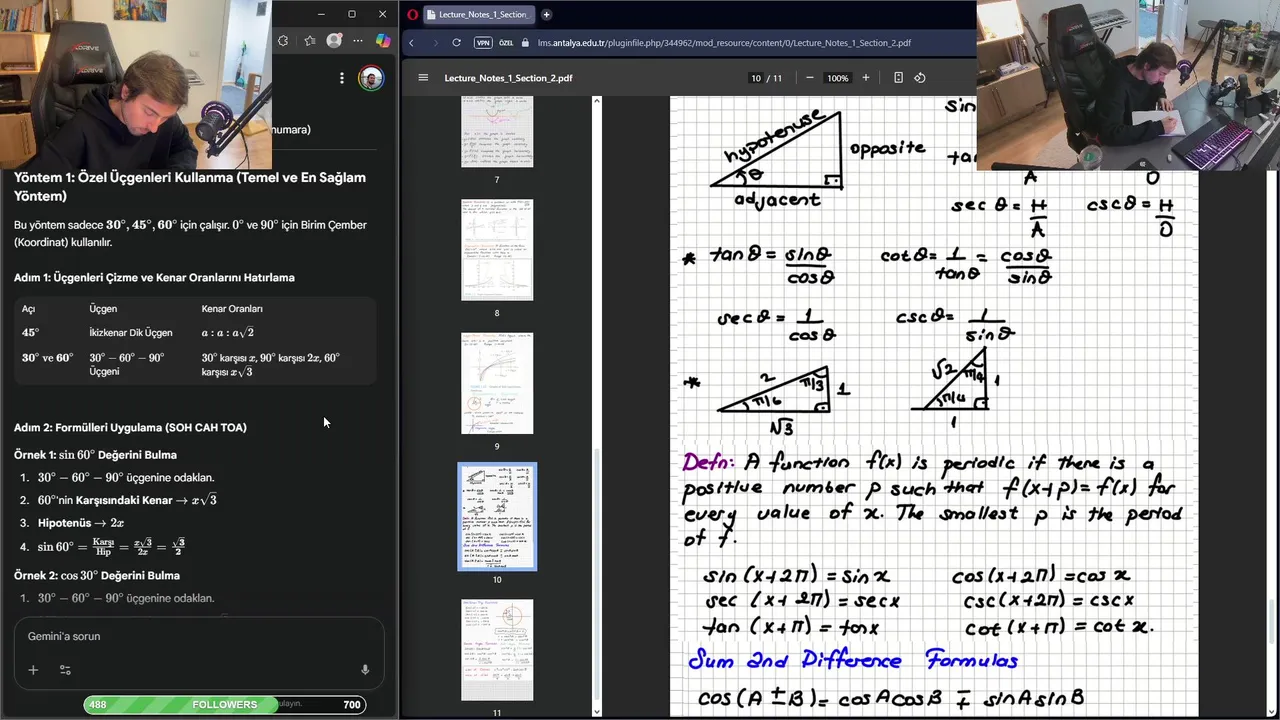Image resolution: width=1280 pixels, height=720 pixels.
Task: Open Edge profile avatar icon
Action: point(334,41)
